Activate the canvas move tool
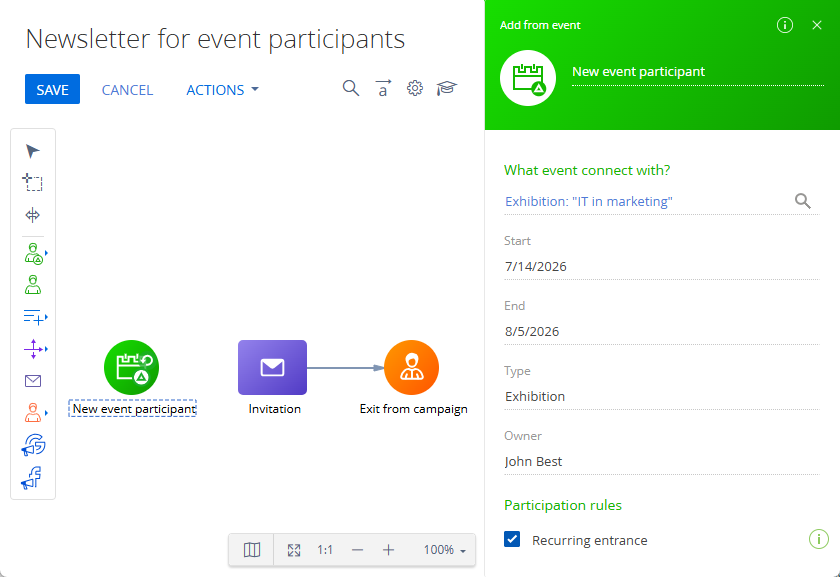This screenshot has height=577, width=840. (x=33, y=215)
